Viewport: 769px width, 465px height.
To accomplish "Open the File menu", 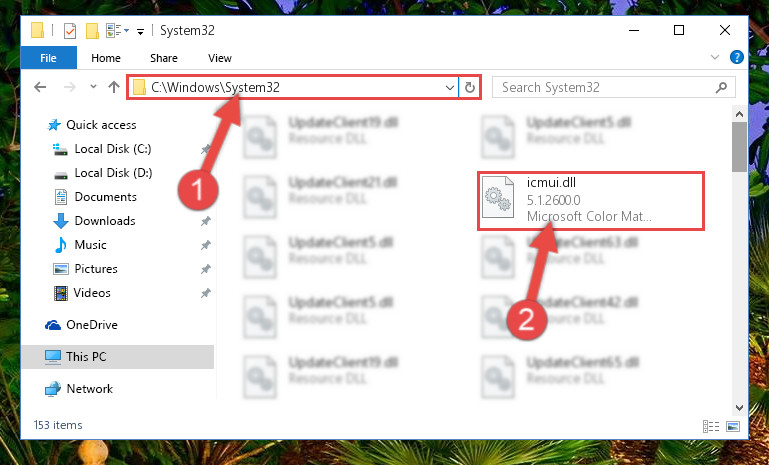I will tap(49, 58).
